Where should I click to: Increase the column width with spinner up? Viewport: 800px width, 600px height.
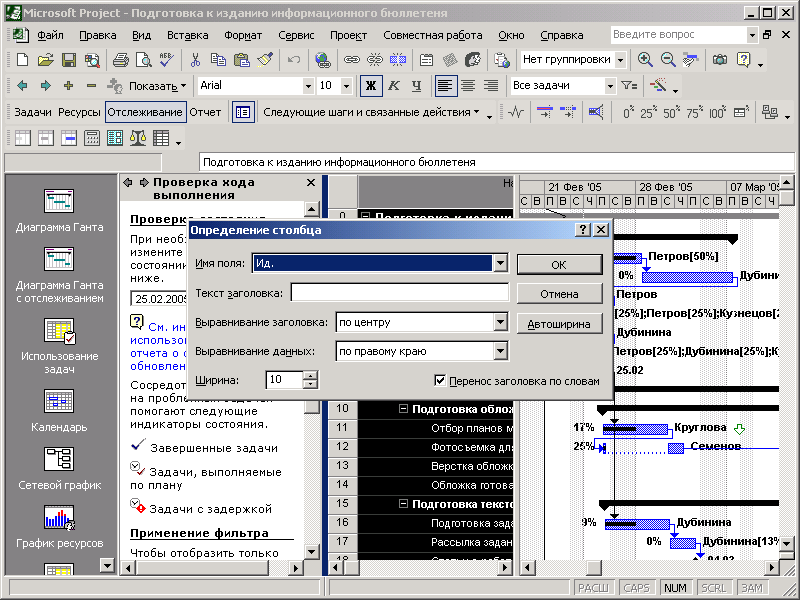pyautogui.click(x=310, y=376)
